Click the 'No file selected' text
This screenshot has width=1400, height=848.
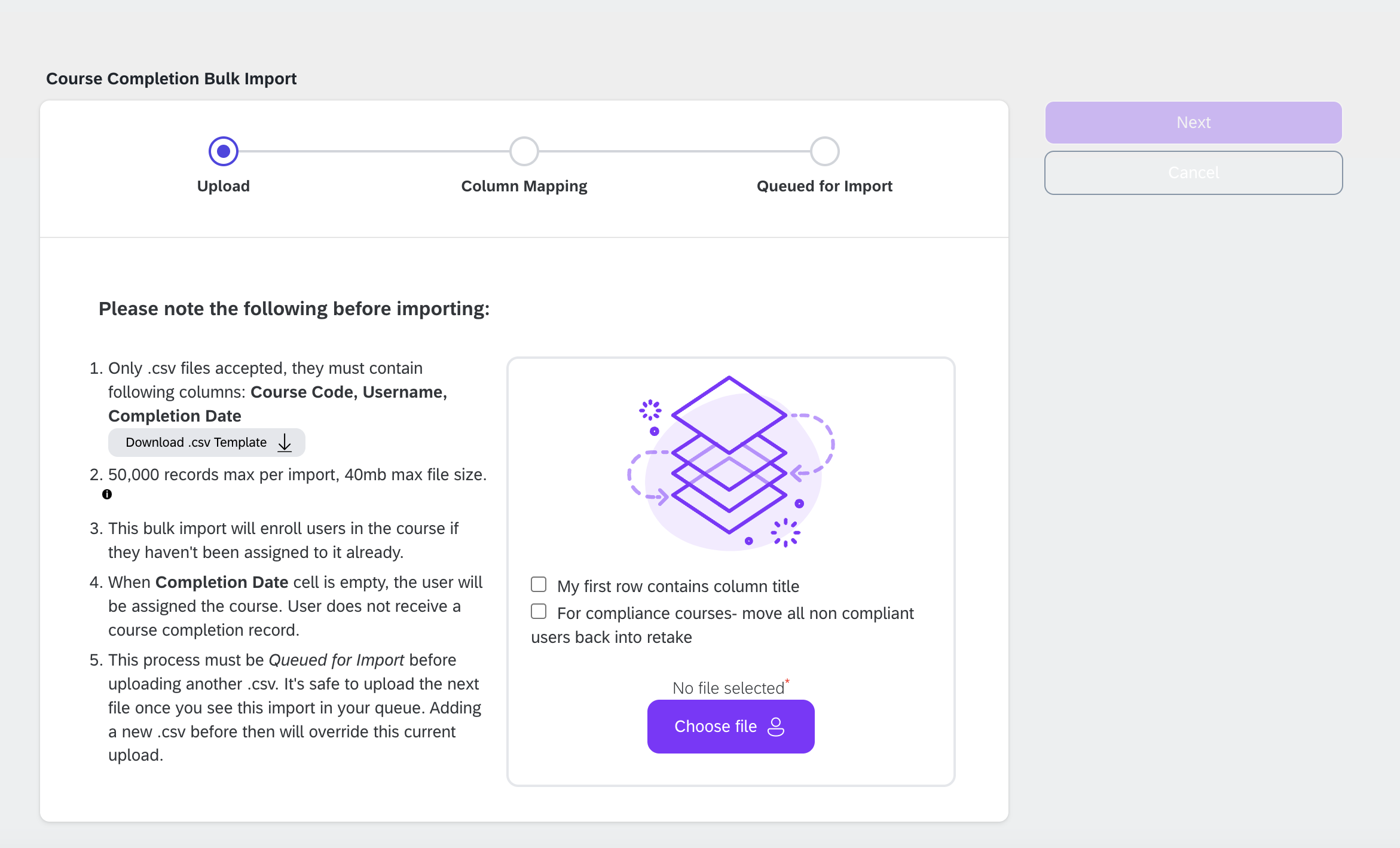pos(728,688)
